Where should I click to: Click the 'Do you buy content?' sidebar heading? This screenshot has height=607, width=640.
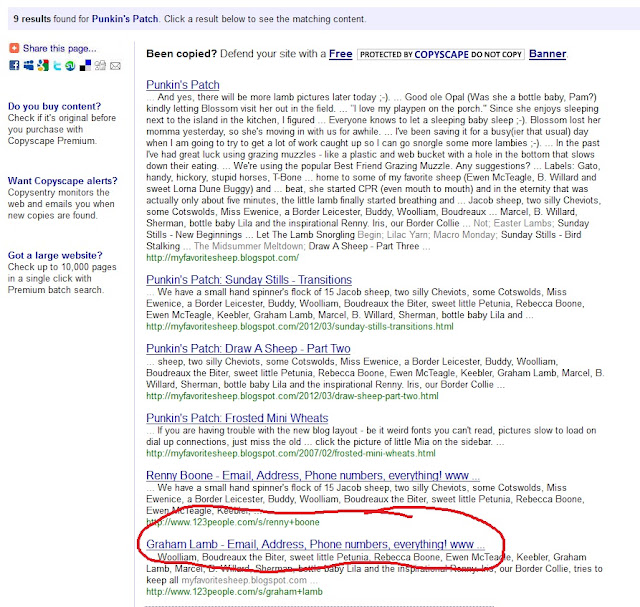point(54,106)
